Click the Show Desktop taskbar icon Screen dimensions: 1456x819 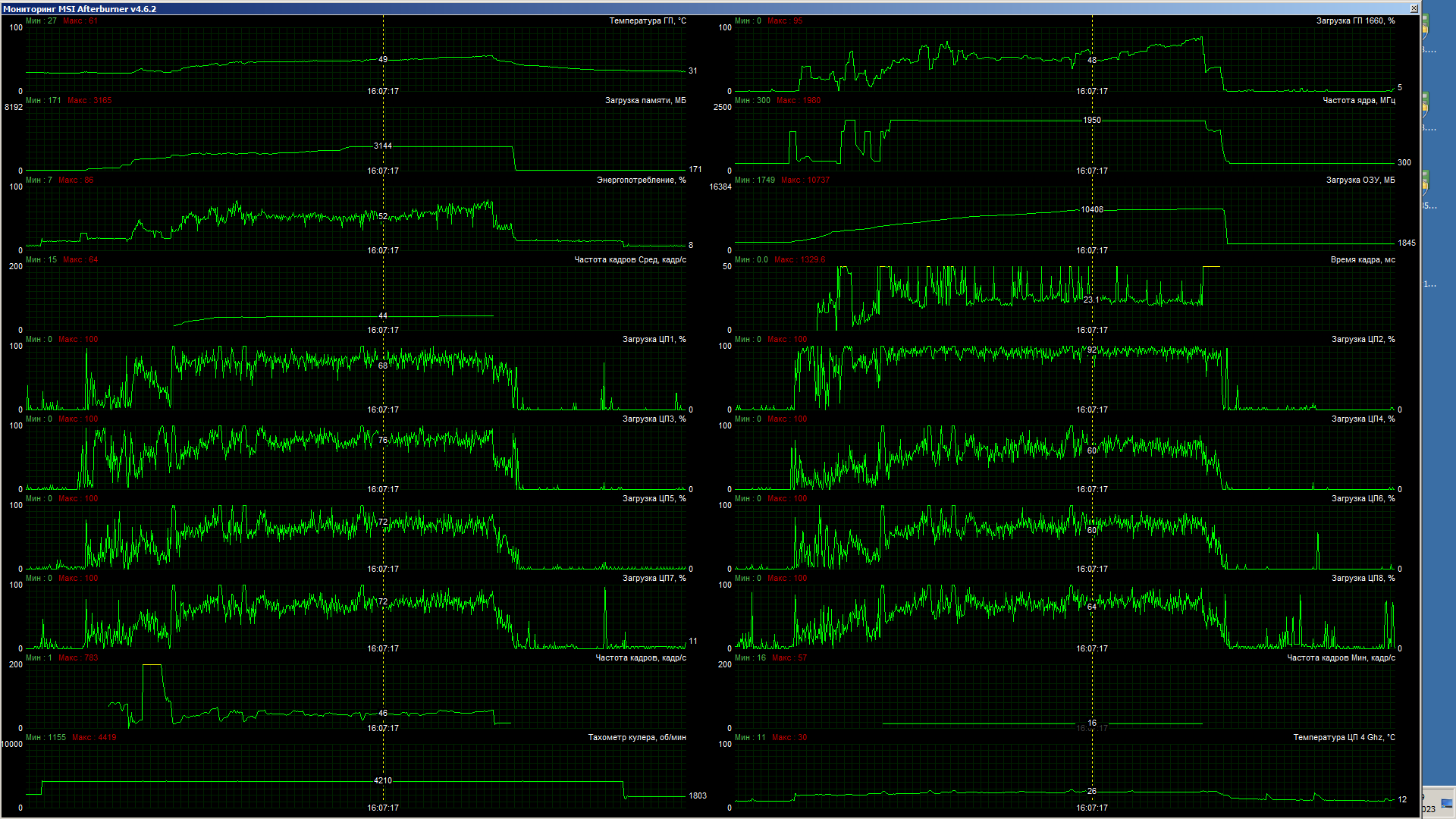click(1447, 804)
